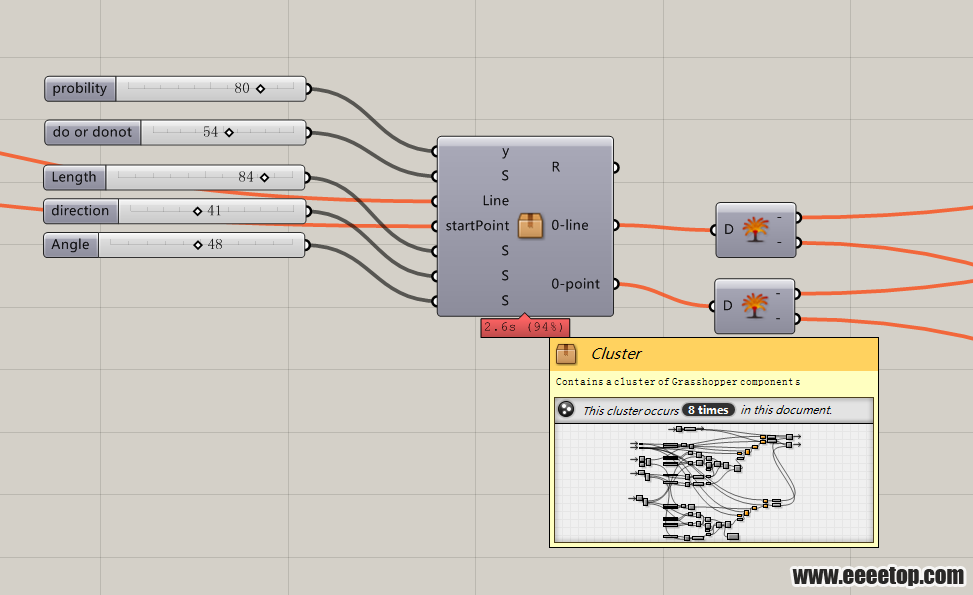Click the Line input label on cluster
973x595 pixels.
click(x=495, y=200)
